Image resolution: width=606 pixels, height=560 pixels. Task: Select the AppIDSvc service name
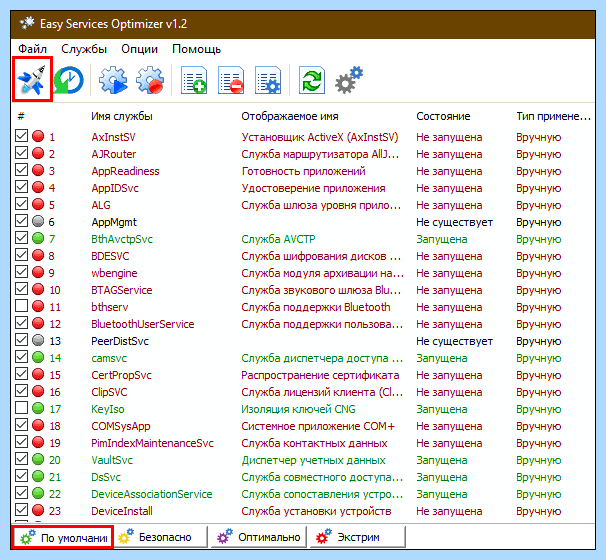point(115,188)
